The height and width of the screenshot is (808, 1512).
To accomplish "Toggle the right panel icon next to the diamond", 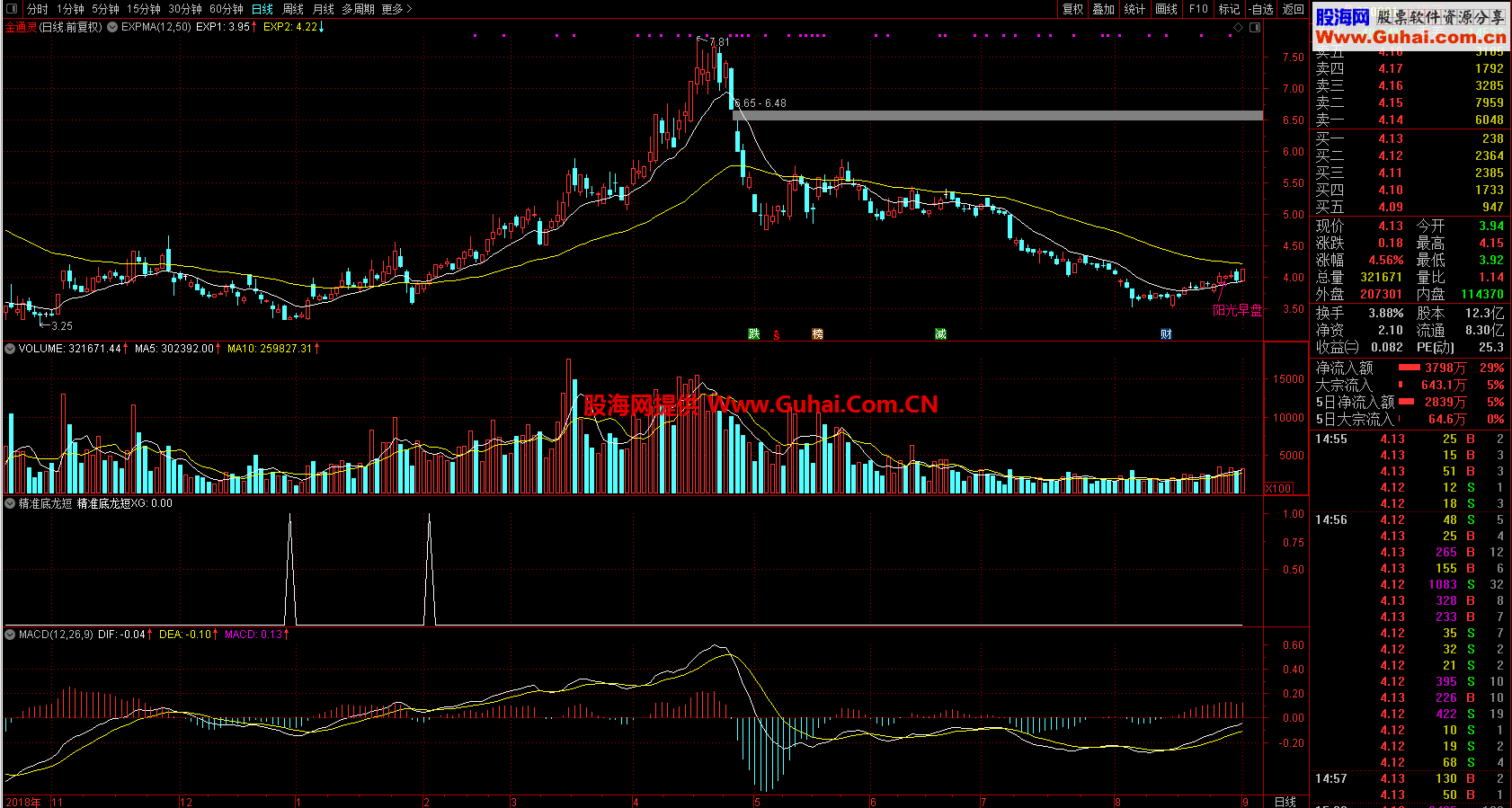I will tap(1255, 27).
